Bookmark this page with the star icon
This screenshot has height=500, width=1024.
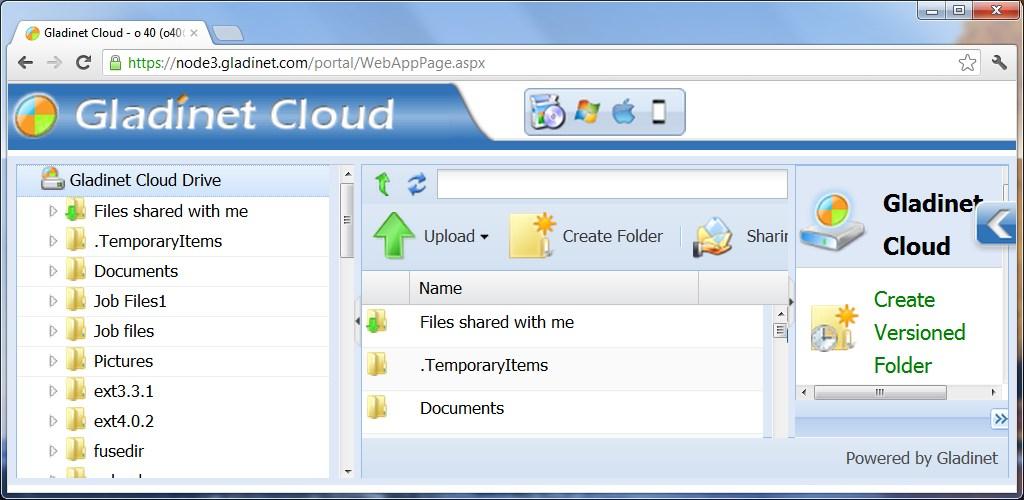click(967, 63)
